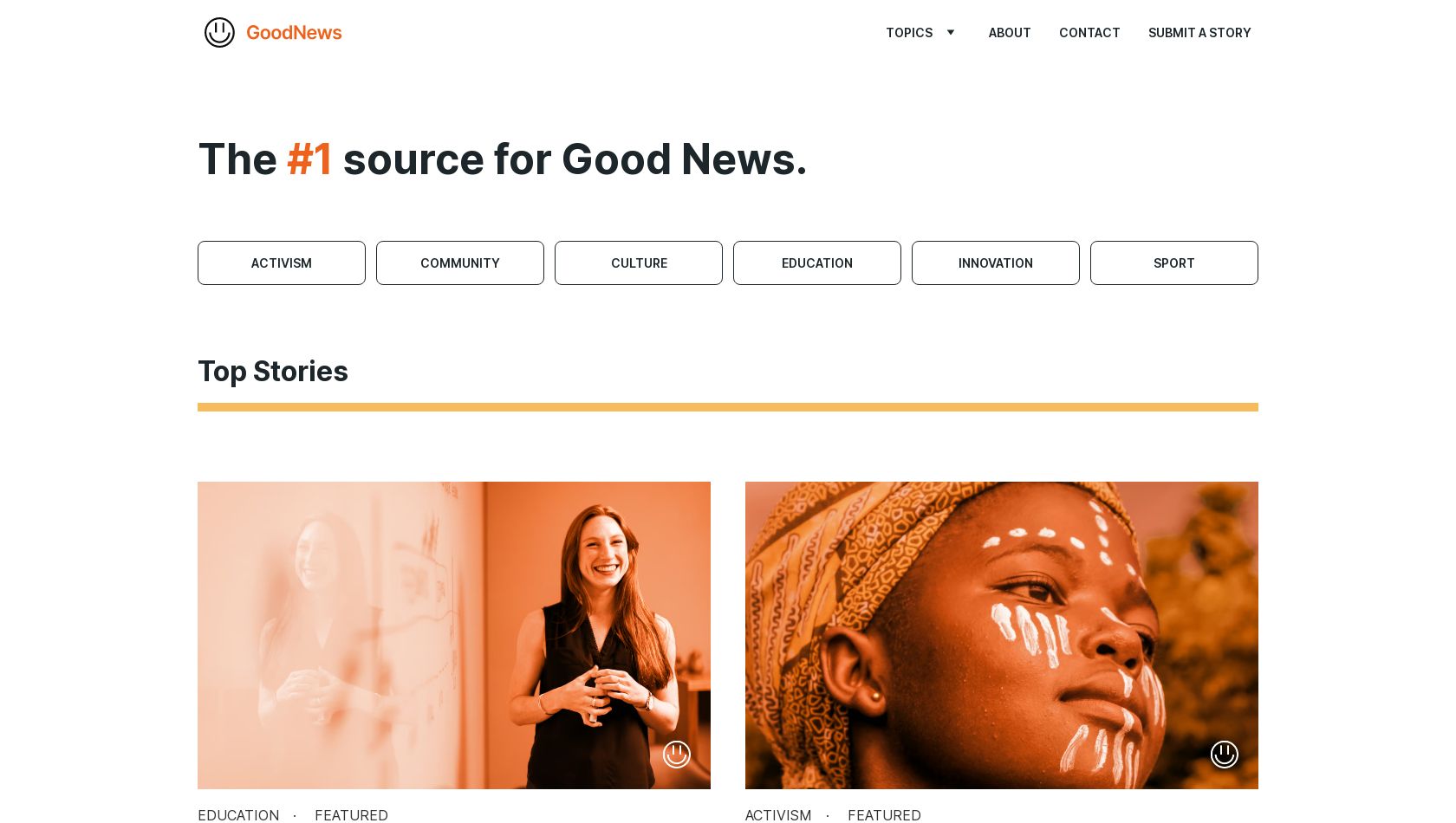Select the Activism topic button
The width and height of the screenshot is (1456, 823).
tap(282, 263)
